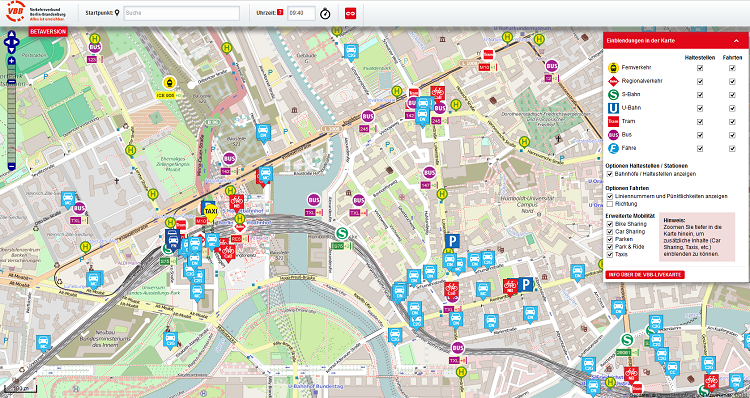Click the zoom in plus button
Viewport: 750px width, 398px height.
pyautogui.click(x=11, y=61)
